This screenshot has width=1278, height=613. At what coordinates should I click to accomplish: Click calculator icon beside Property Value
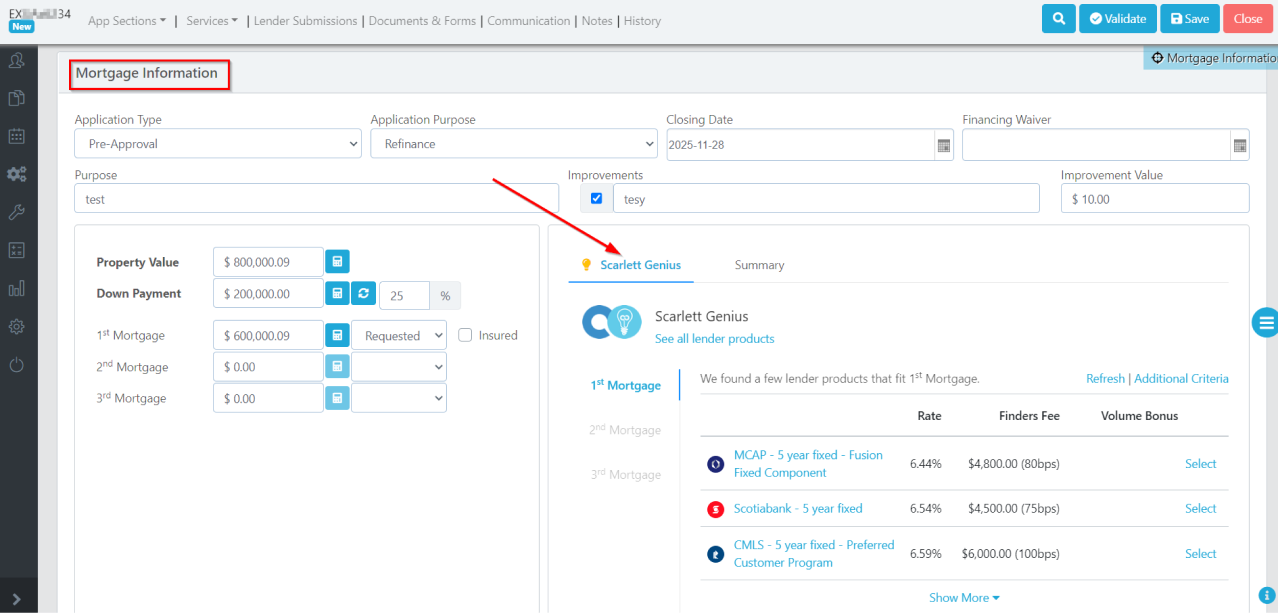[x=338, y=262]
